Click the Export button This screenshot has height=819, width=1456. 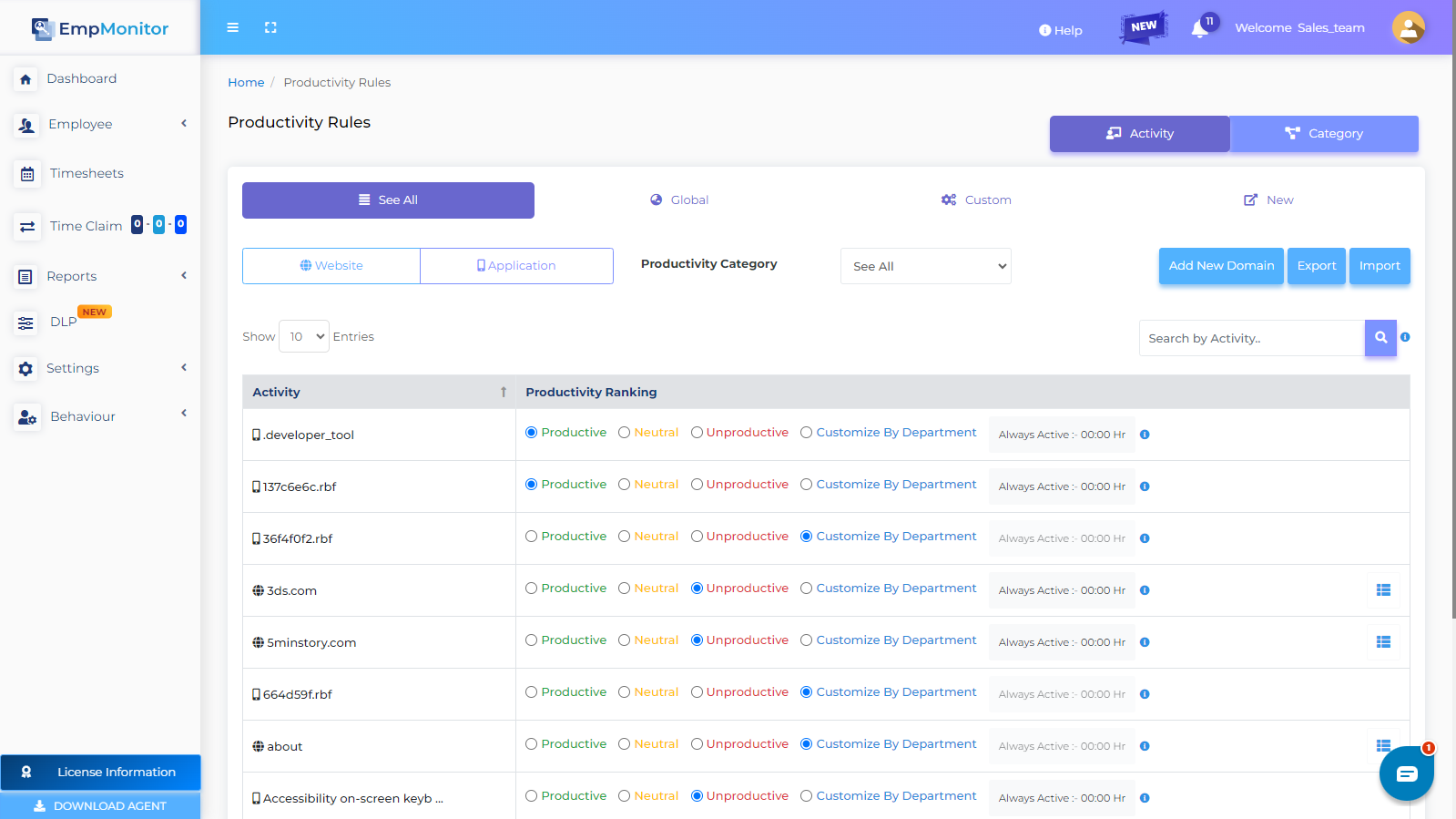click(x=1317, y=266)
